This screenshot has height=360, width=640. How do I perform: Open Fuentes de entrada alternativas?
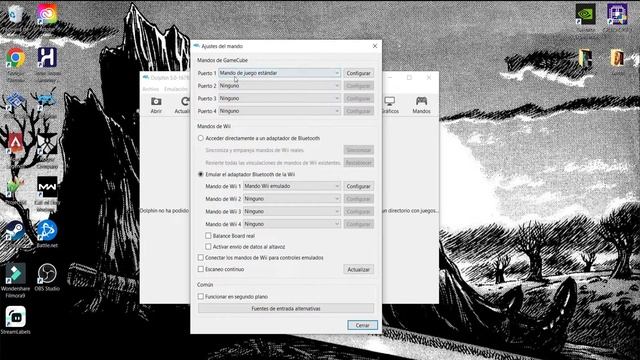tap(286, 309)
